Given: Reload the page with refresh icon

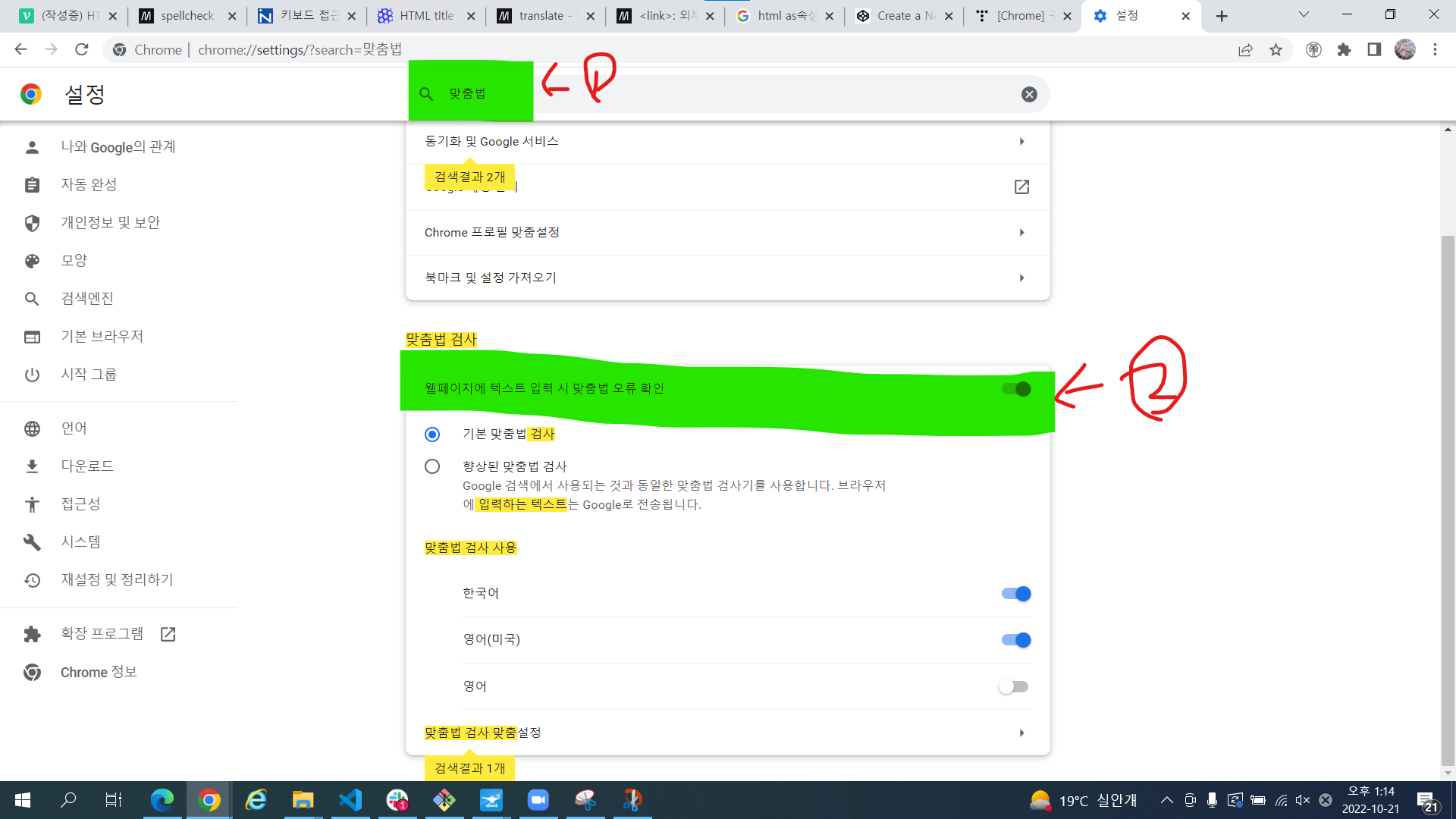Looking at the screenshot, I should pos(82,50).
